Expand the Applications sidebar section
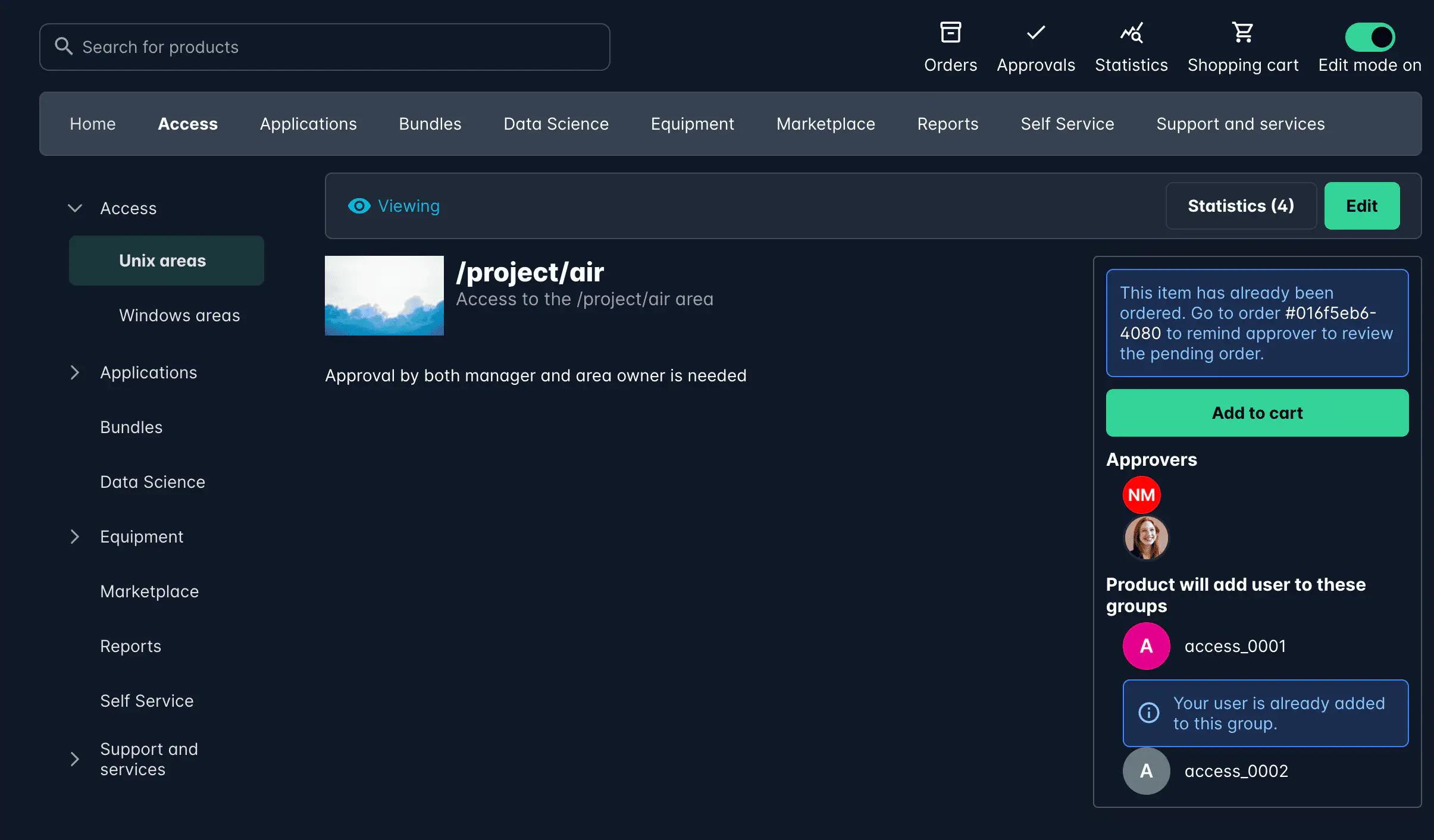Image resolution: width=1434 pixels, height=840 pixels. tap(75, 372)
